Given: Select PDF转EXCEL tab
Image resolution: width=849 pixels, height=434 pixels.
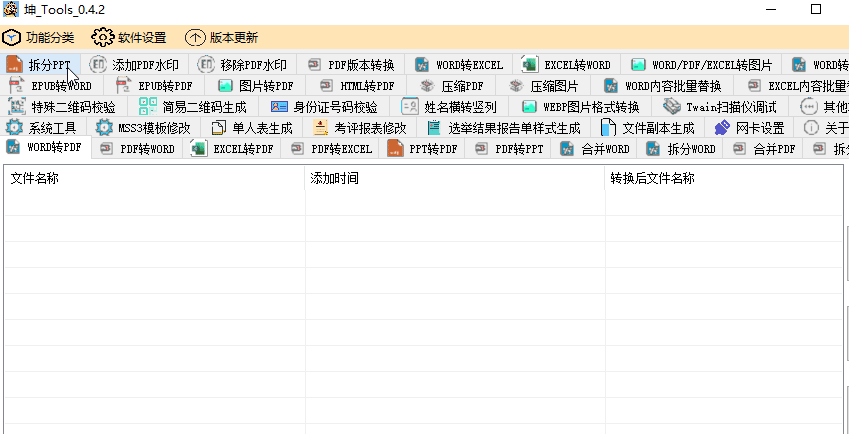Looking at the screenshot, I should [331, 148].
